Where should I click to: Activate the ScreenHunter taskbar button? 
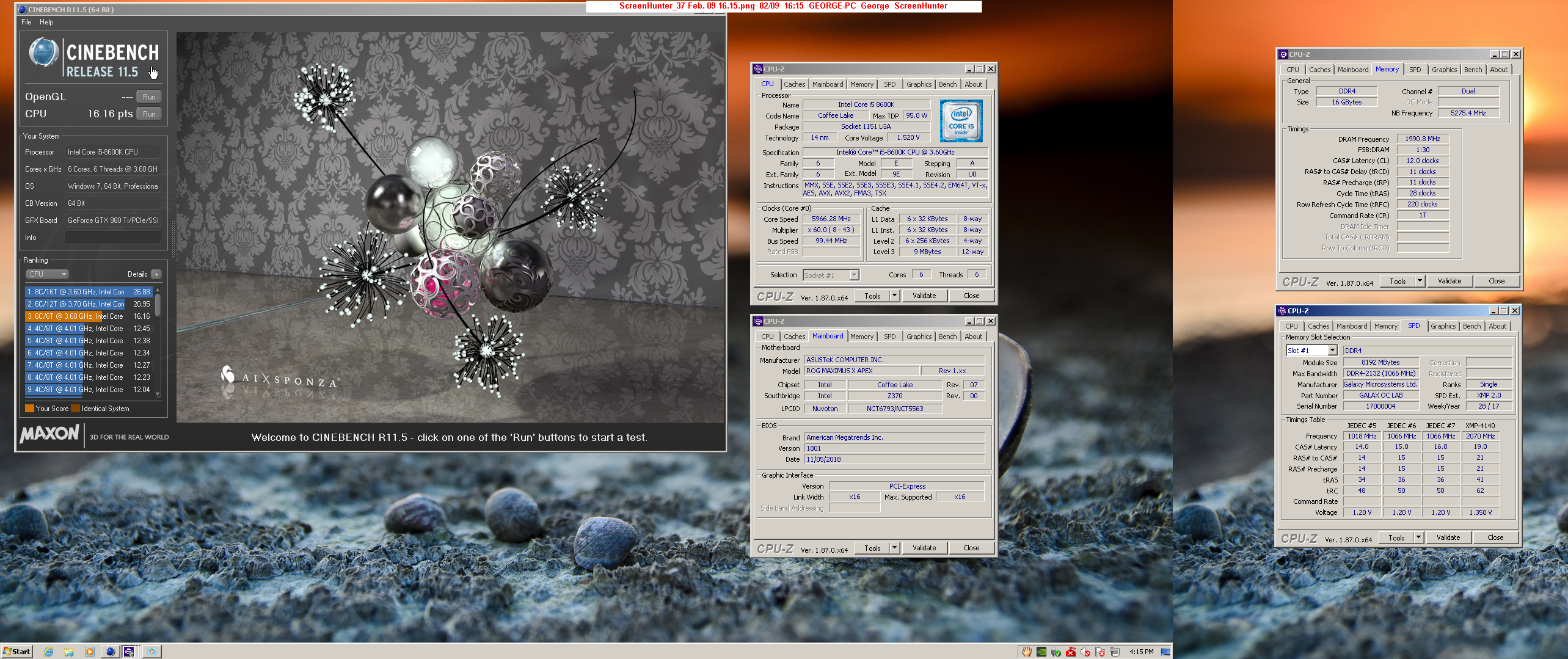[x=151, y=652]
